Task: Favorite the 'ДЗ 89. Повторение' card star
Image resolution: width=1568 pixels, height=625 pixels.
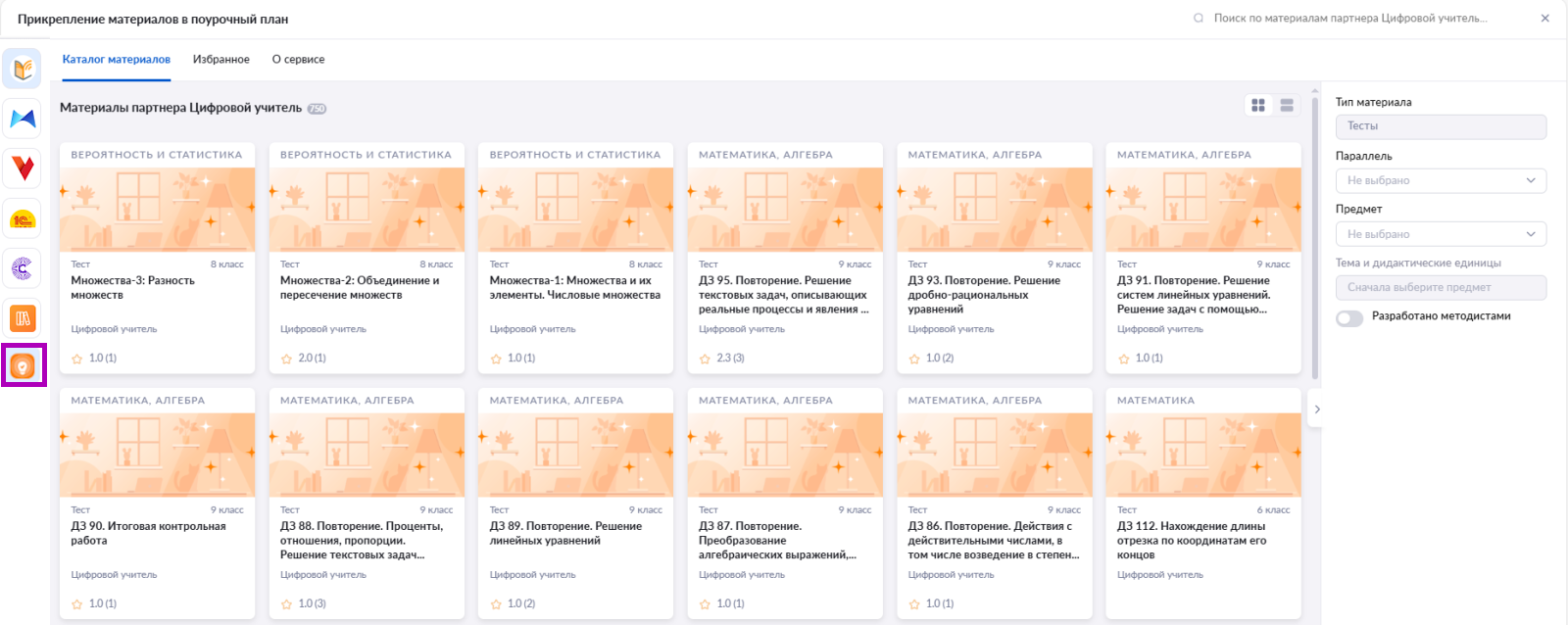Action: pyautogui.click(x=496, y=604)
